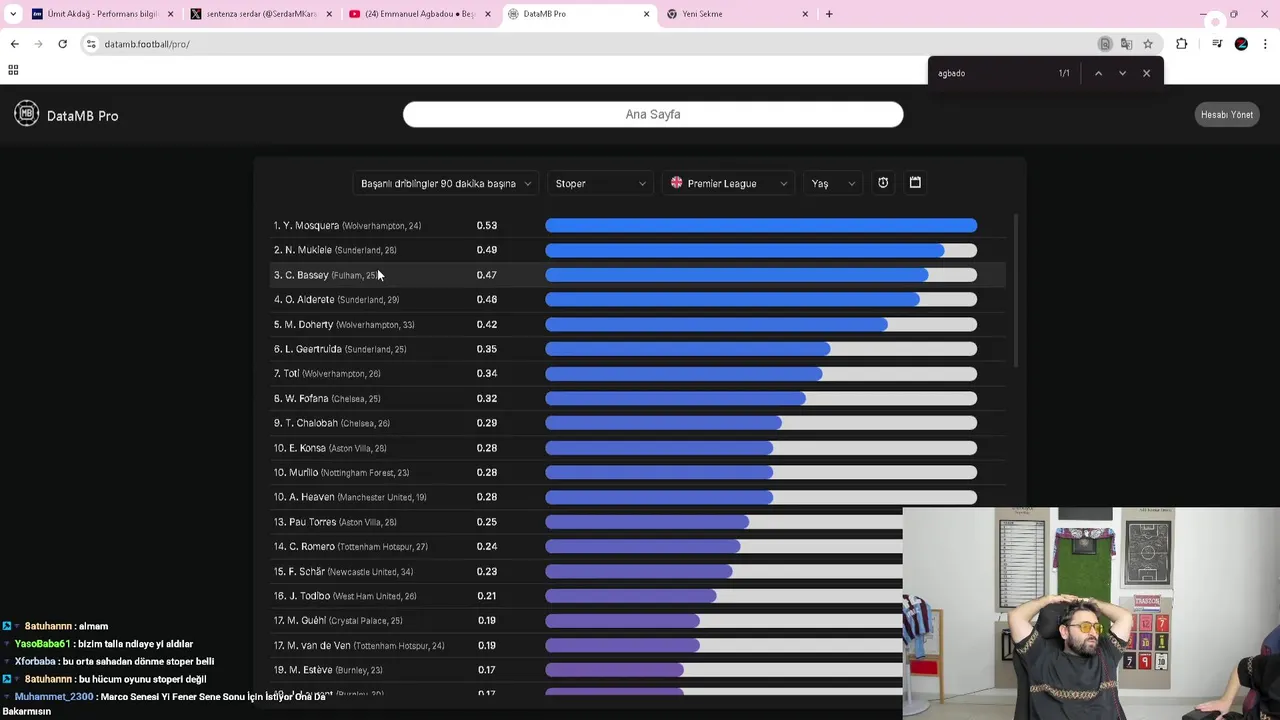Click M. Guéhi progress bar
Screen dimensions: 1280x720
[723, 621]
